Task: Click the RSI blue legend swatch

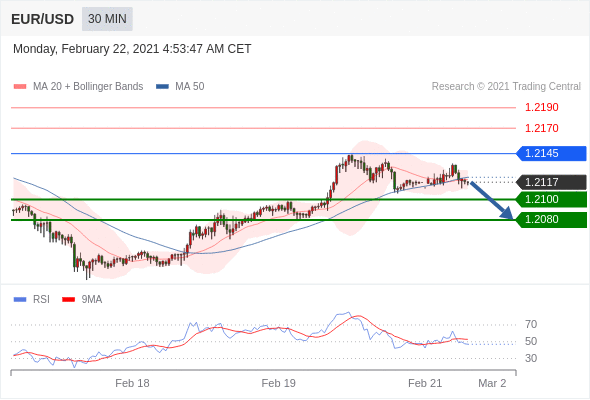Action: [20, 300]
